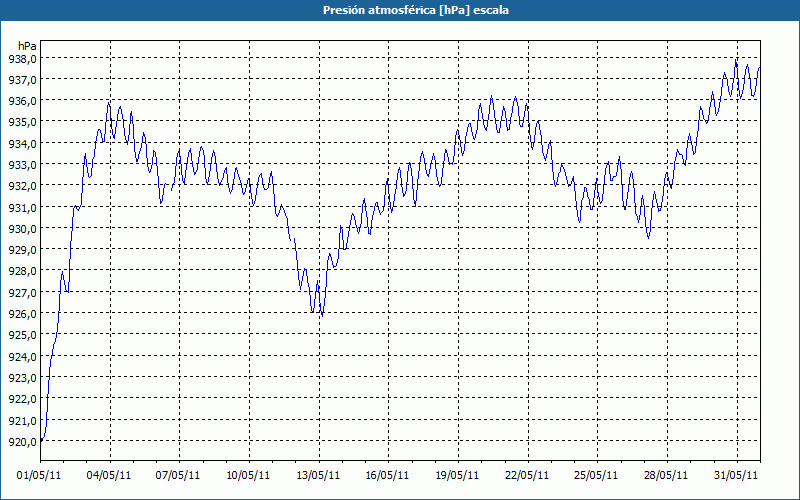Click the 925,0 y-axis value
The width and height of the screenshot is (800, 500).
[22, 335]
